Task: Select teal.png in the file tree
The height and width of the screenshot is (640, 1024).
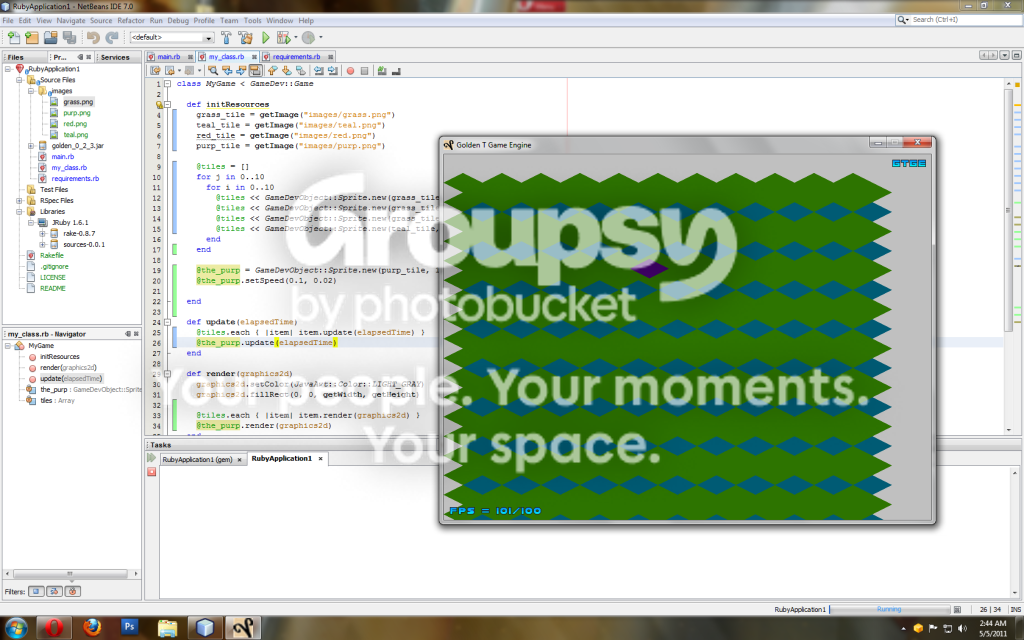Action: click(x=75, y=135)
